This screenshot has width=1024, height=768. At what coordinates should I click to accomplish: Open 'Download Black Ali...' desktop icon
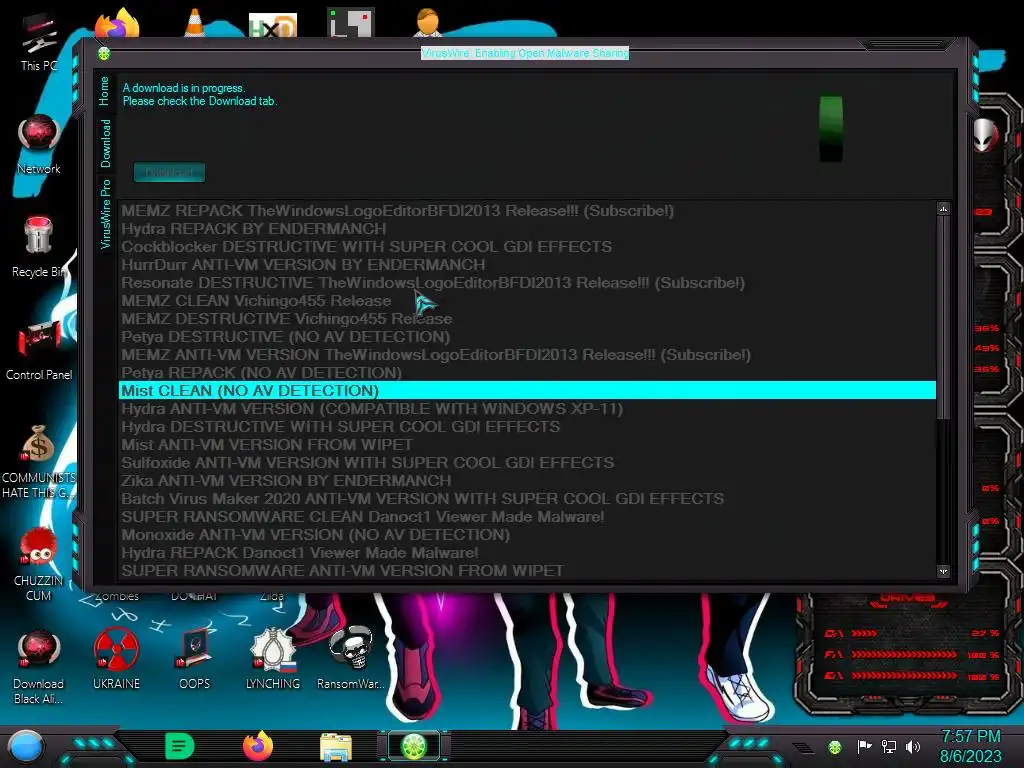click(39, 667)
